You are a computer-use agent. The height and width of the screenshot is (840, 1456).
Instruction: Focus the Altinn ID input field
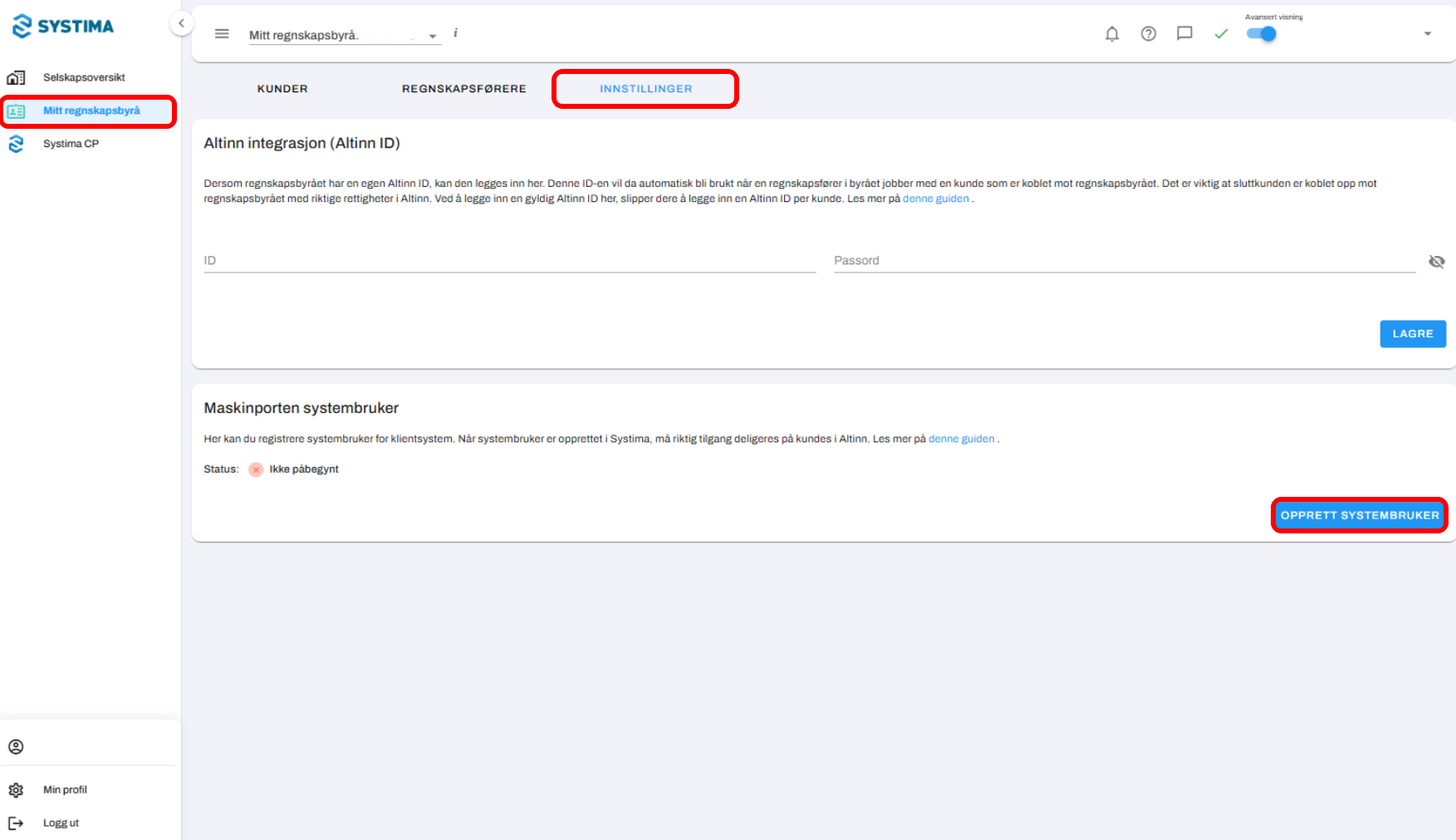coord(510,261)
